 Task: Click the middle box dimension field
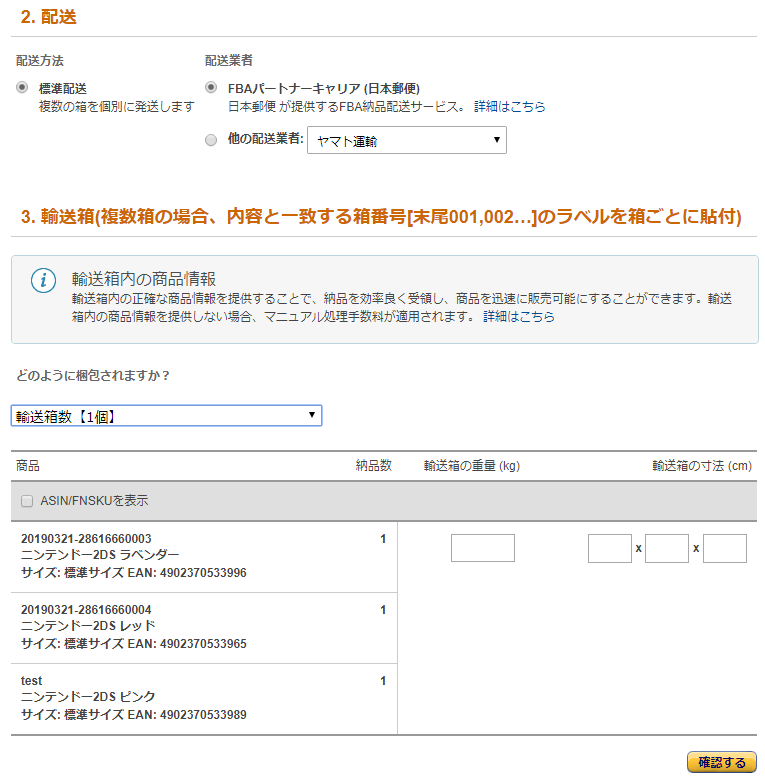667,549
